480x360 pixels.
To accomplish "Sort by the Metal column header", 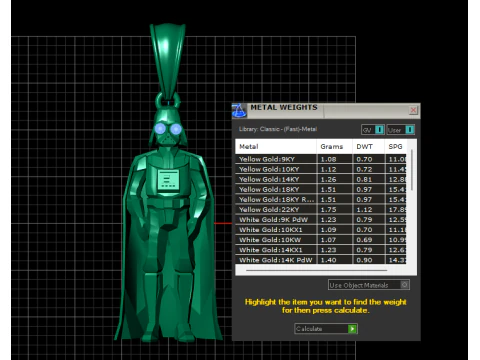I will tap(276, 147).
